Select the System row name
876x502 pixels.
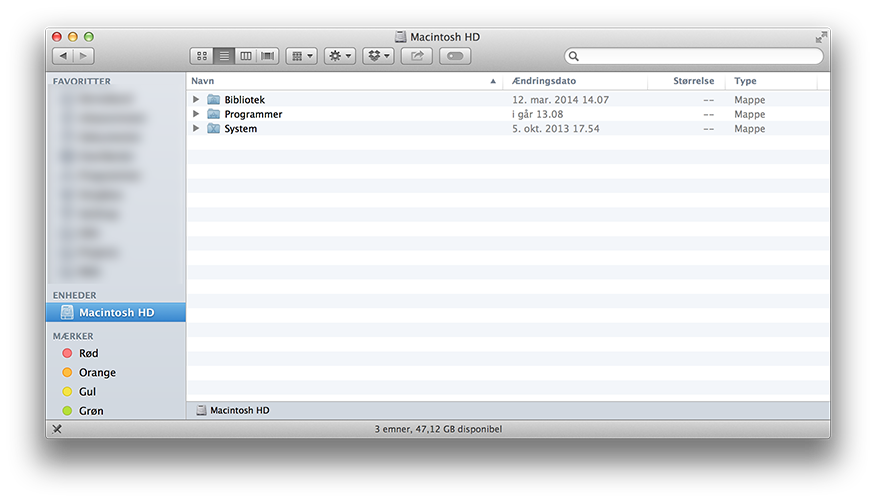(x=241, y=129)
